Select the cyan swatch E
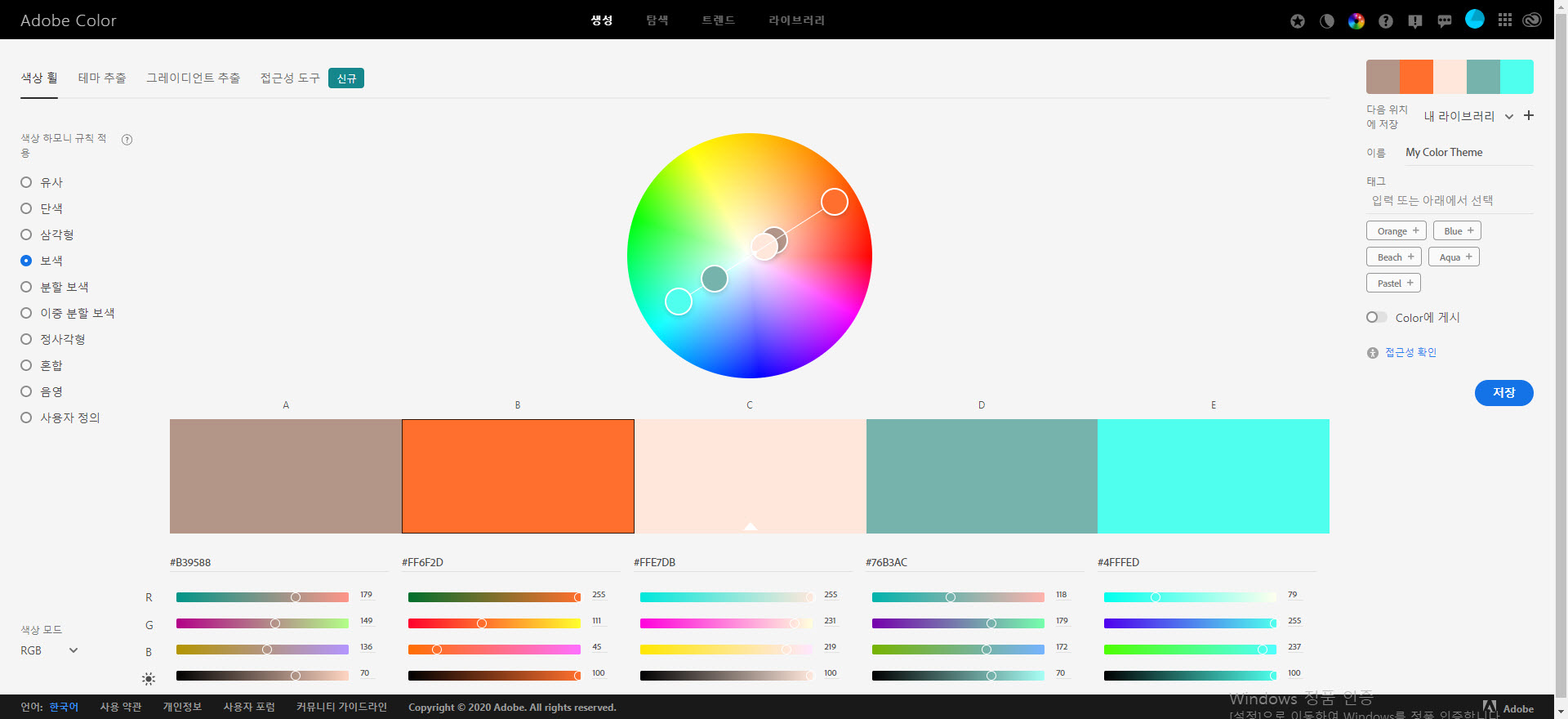Image resolution: width=1568 pixels, height=719 pixels. [1213, 476]
